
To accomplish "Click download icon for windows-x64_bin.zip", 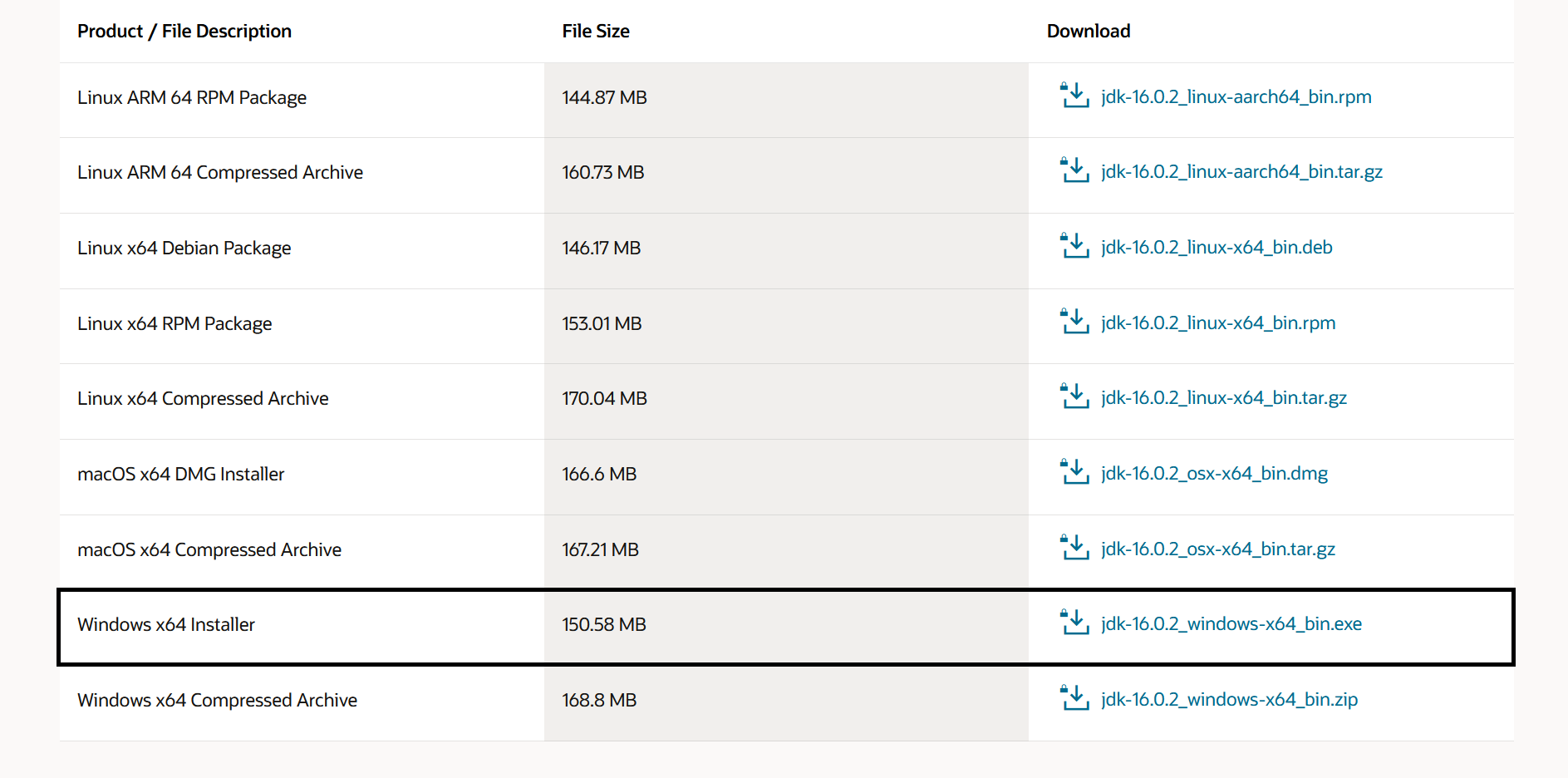I will tap(1074, 698).
